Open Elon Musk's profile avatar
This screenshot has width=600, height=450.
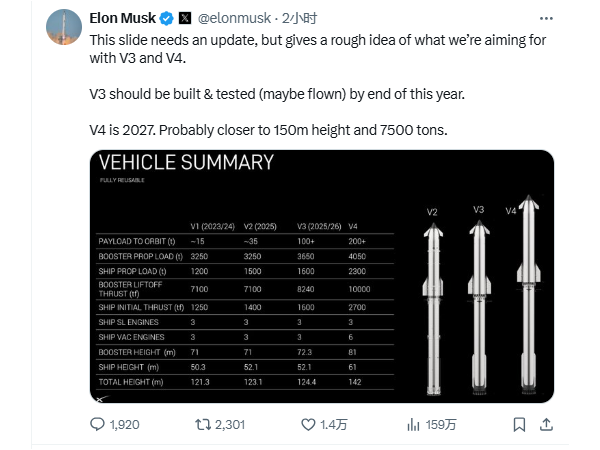click(x=64, y=27)
